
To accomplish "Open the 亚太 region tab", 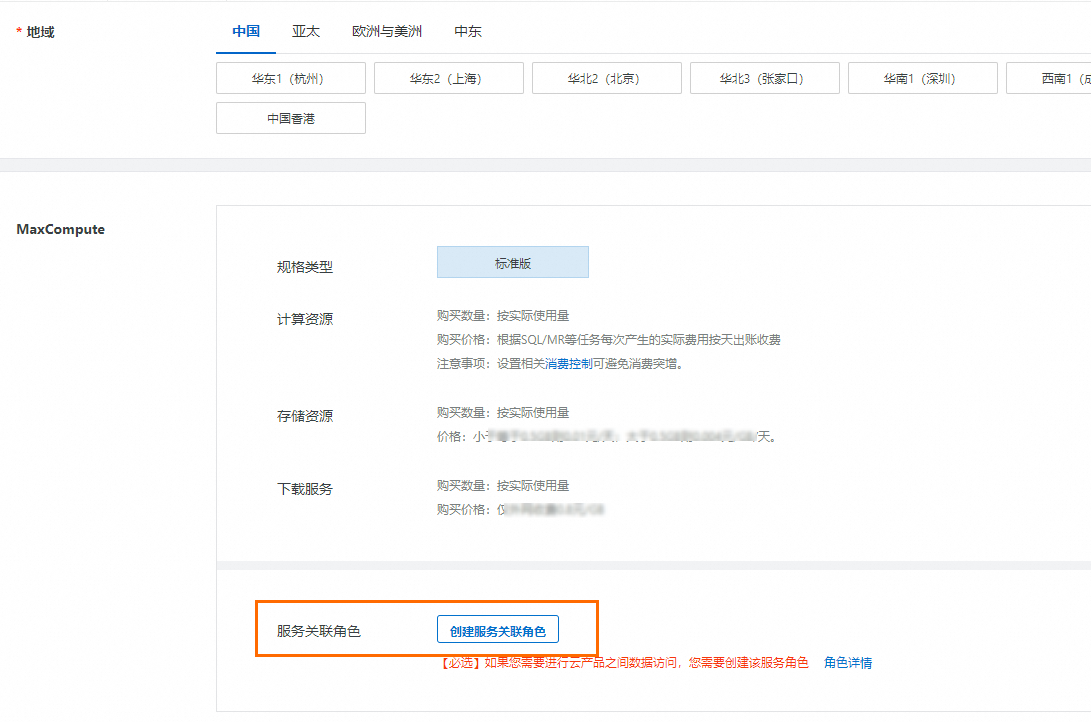I will 306,31.
